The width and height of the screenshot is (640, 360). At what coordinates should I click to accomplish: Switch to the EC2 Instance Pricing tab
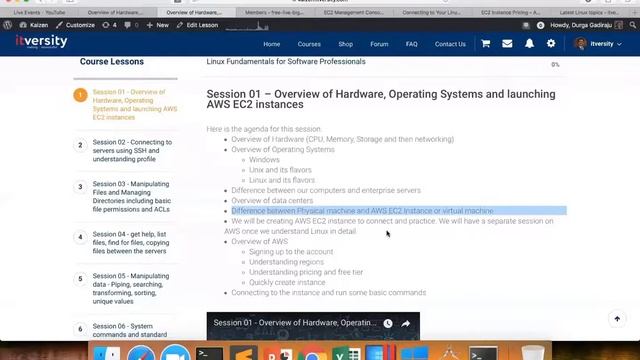click(x=510, y=12)
